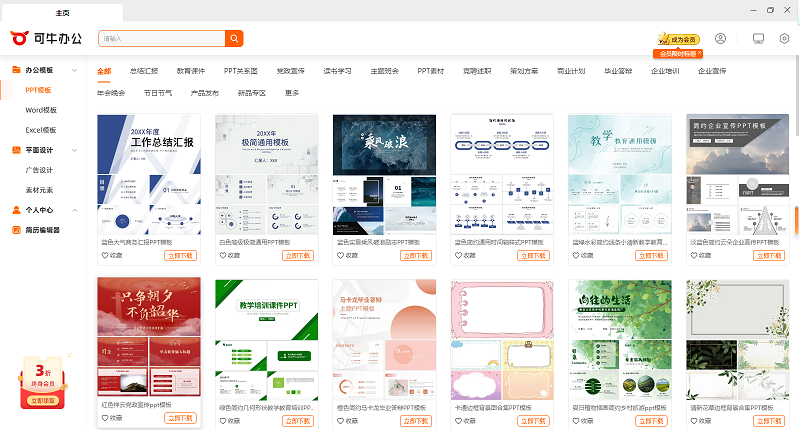Open the user account profile icon

(720, 39)
